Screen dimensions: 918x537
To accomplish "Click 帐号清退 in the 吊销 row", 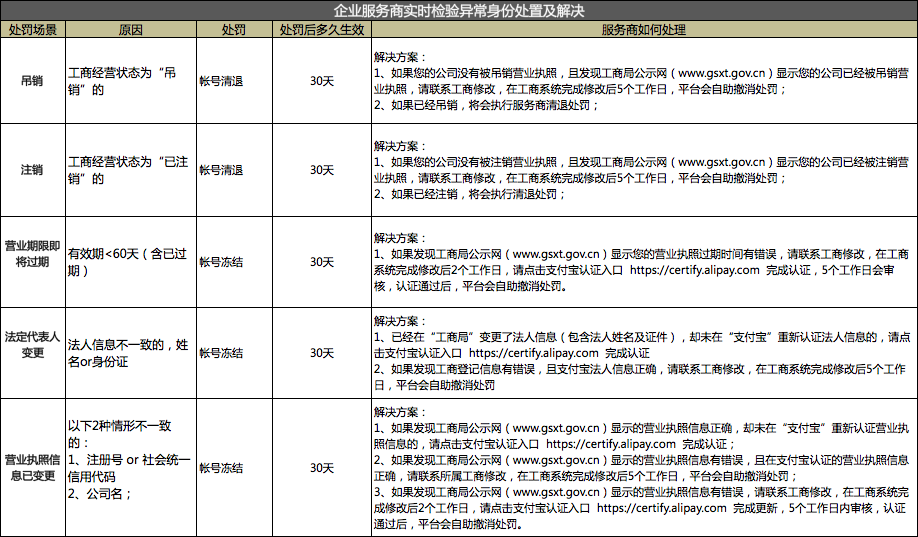I will pyautogui.click(x=221, y=81).
